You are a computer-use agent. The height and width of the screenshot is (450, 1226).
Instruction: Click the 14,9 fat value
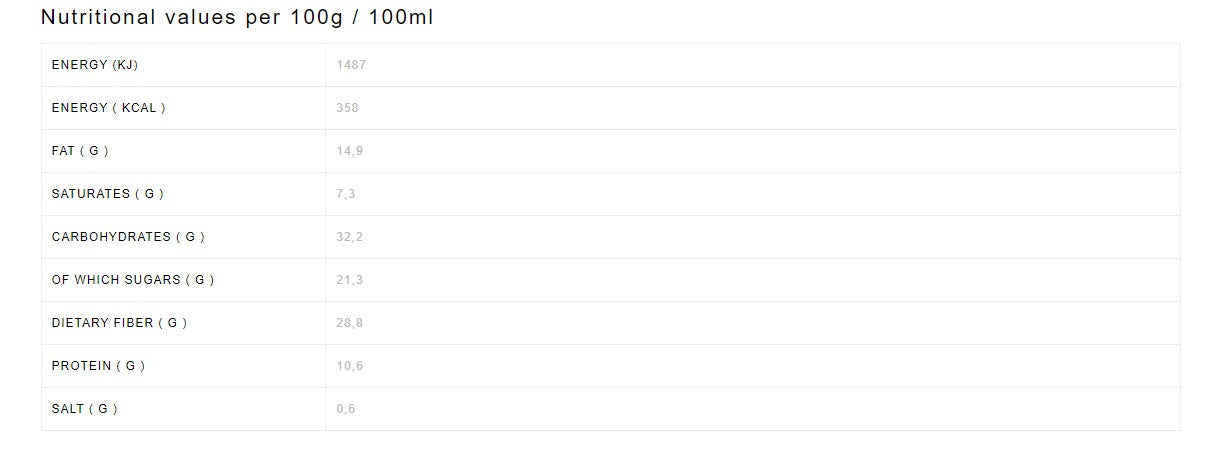349,151
